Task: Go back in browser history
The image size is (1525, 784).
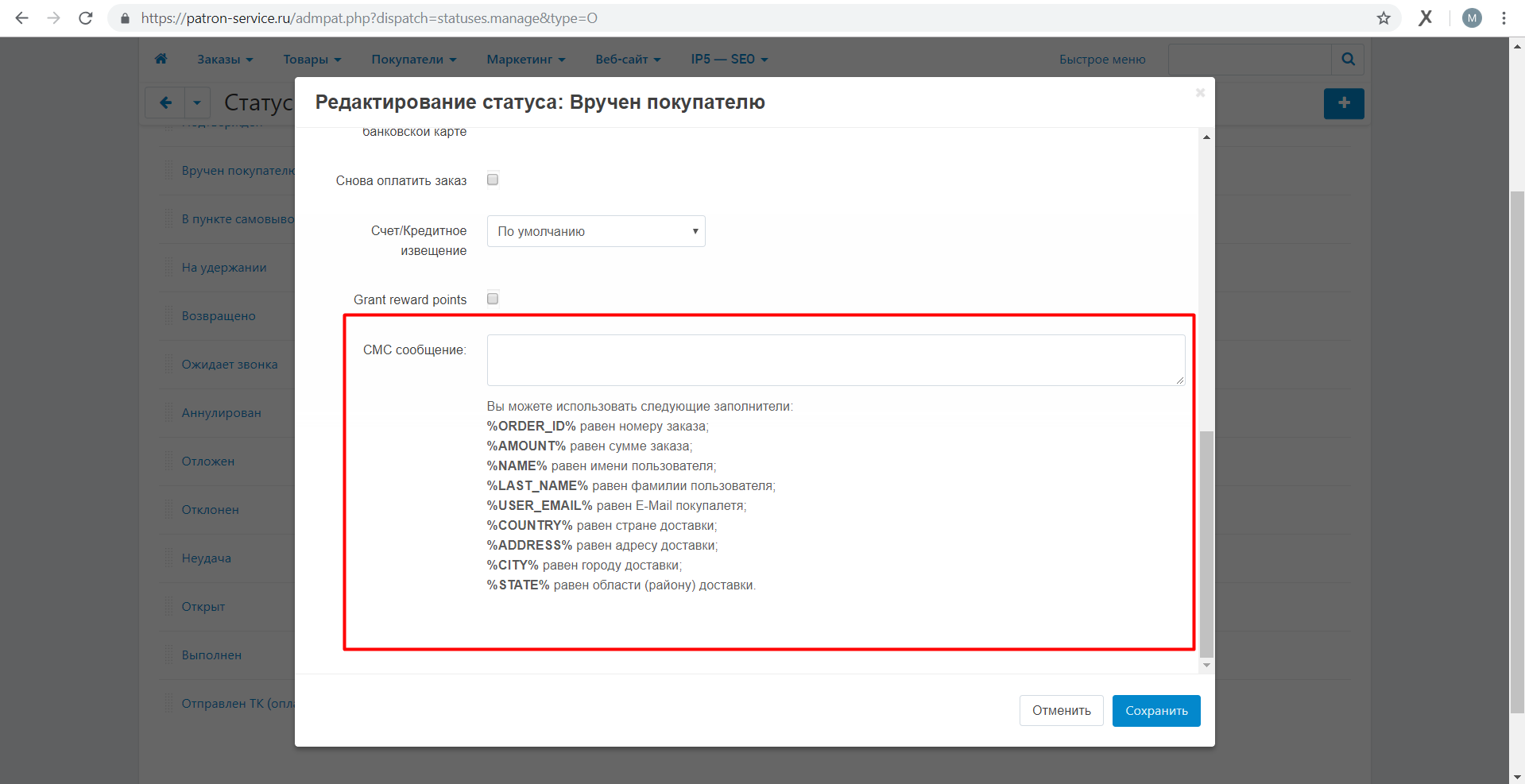Action: point(21,17)
